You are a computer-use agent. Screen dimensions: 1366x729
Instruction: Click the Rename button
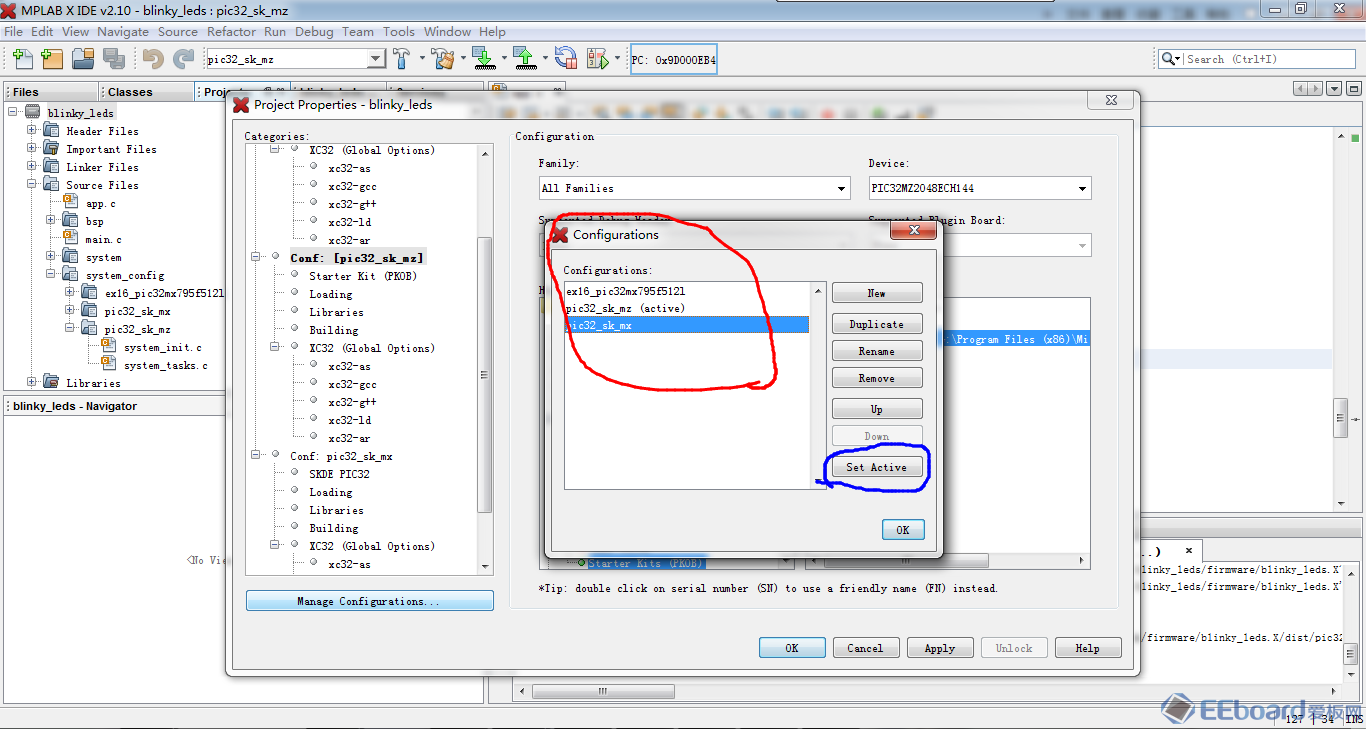(877, 351)
